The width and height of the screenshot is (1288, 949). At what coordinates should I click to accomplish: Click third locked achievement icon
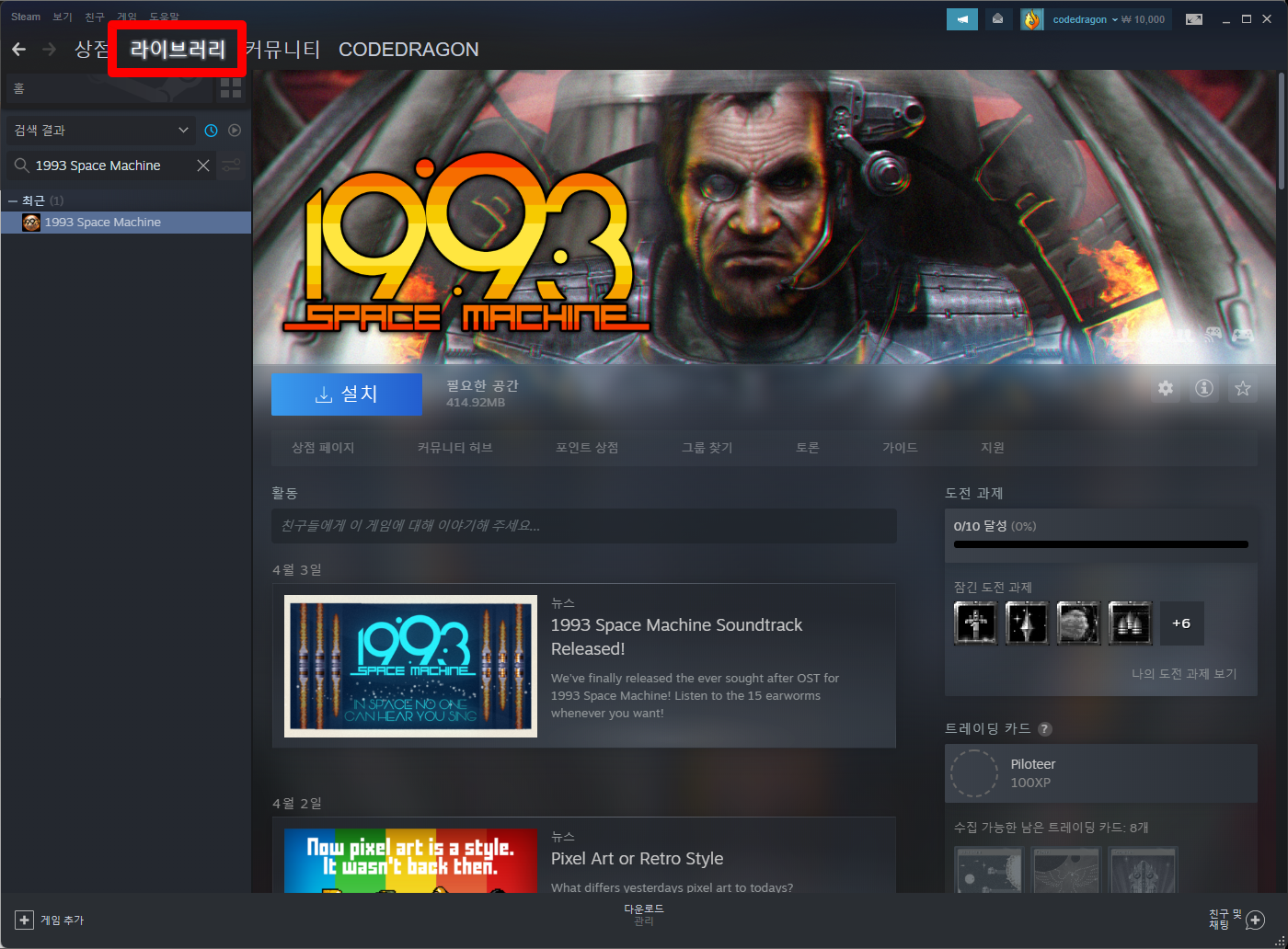tap(1079, 623)
